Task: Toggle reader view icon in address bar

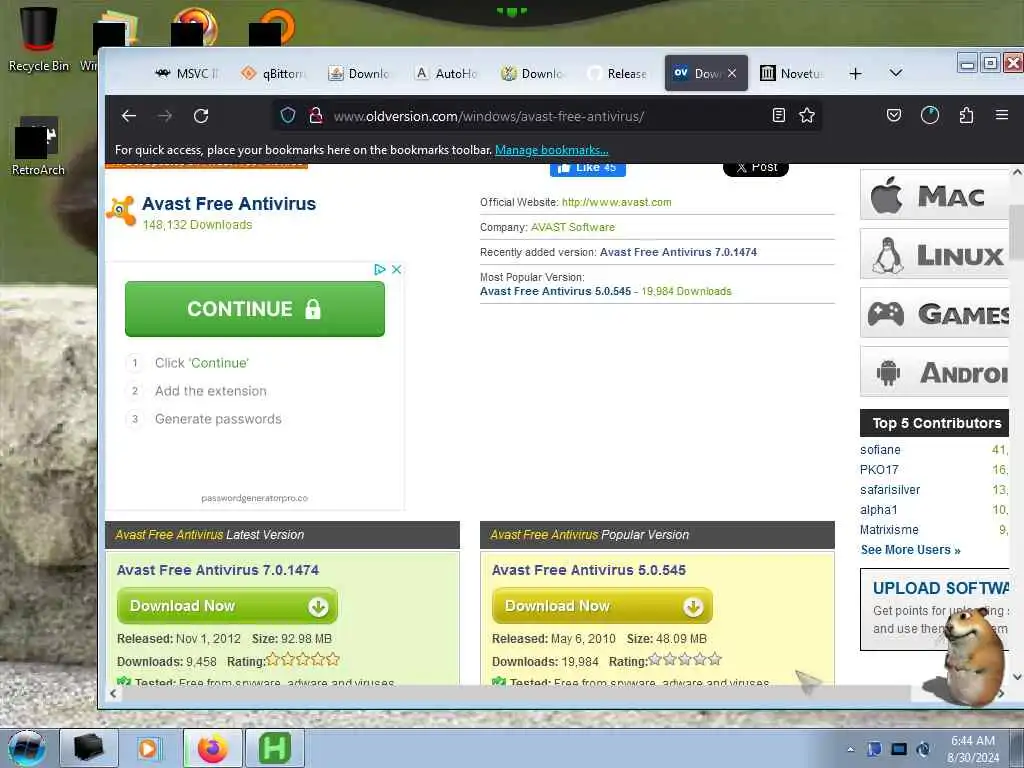Action: [778, 116]
